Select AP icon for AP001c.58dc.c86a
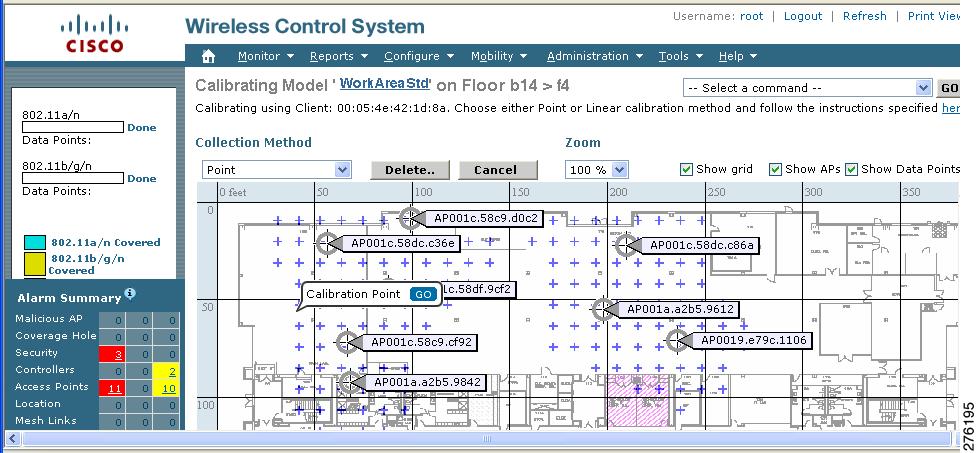 pos(626,245)
